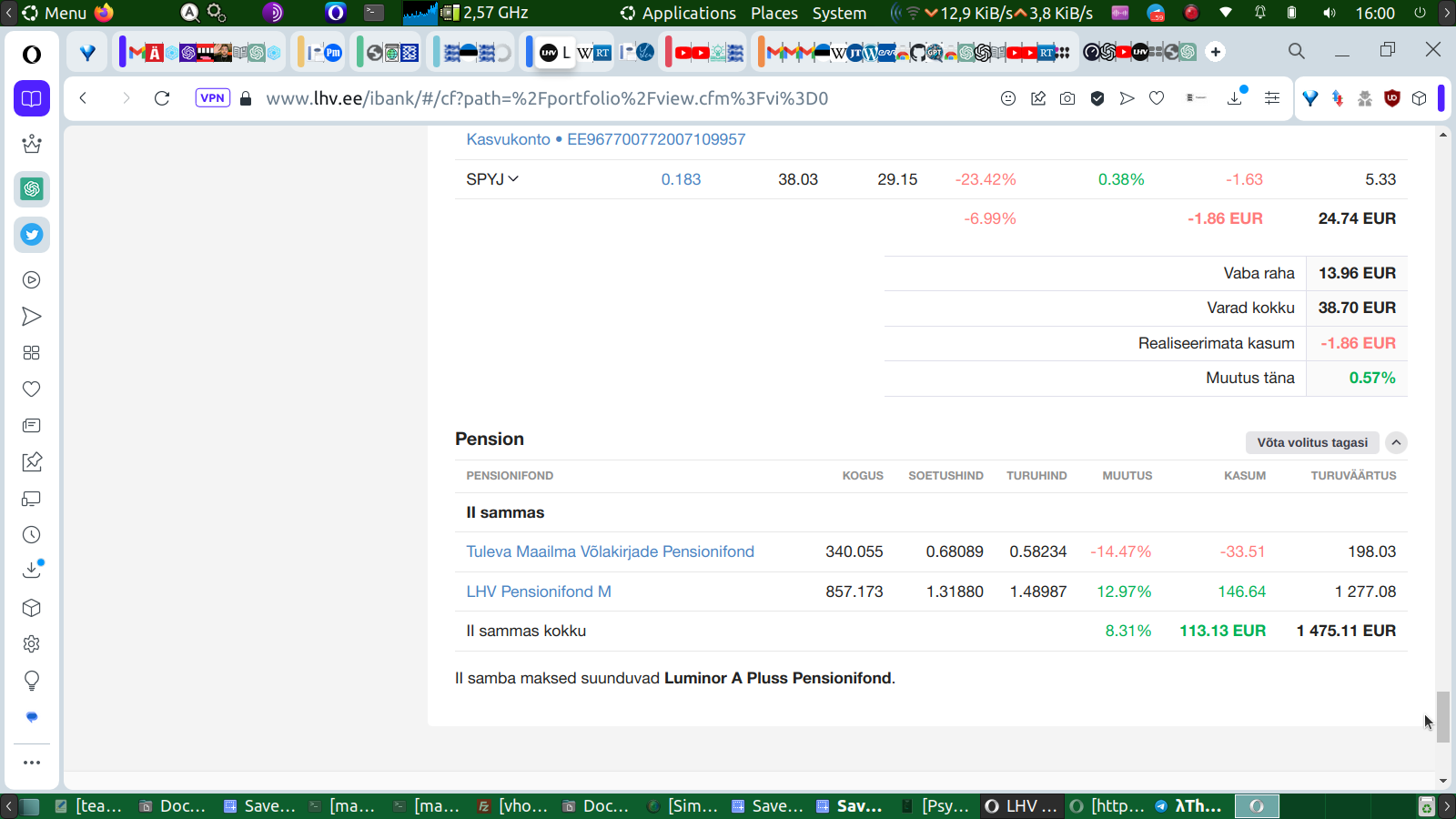The height and width of the screenshot is (819, 1456).
Task: Click the 113.13 EUR profit total
Action: point(1222,631)
